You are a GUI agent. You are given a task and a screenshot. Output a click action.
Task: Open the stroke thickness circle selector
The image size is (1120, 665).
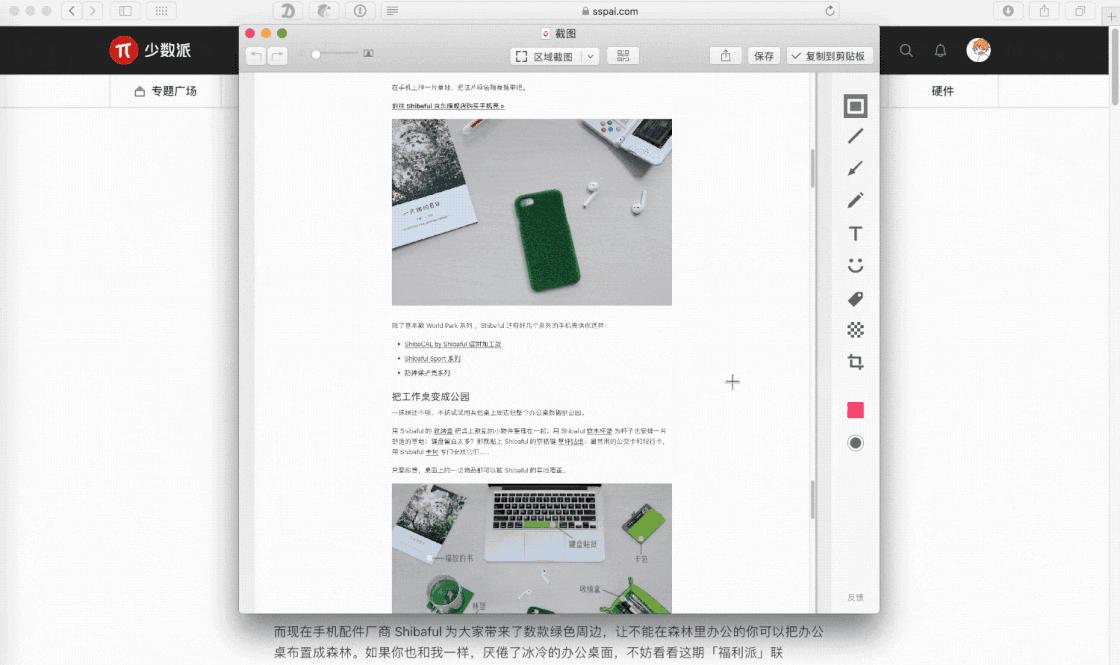point(855,443)
